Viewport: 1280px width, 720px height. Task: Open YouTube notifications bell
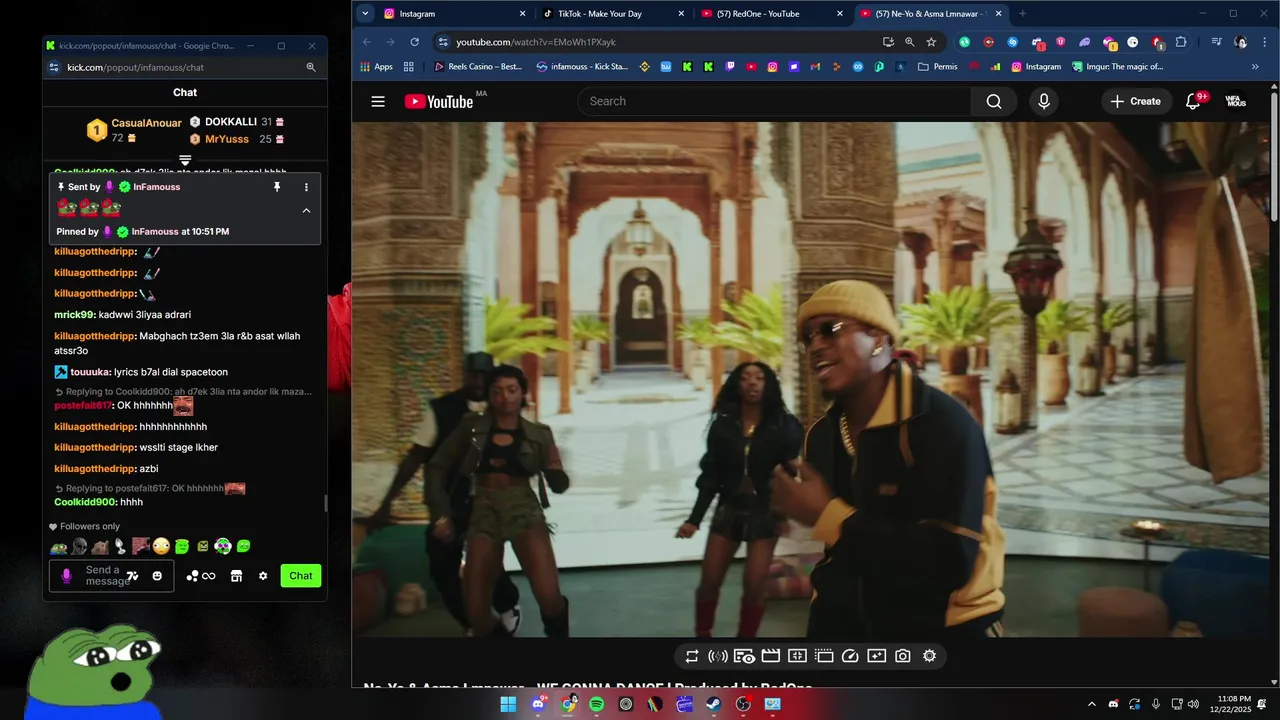pos(1193,101)
